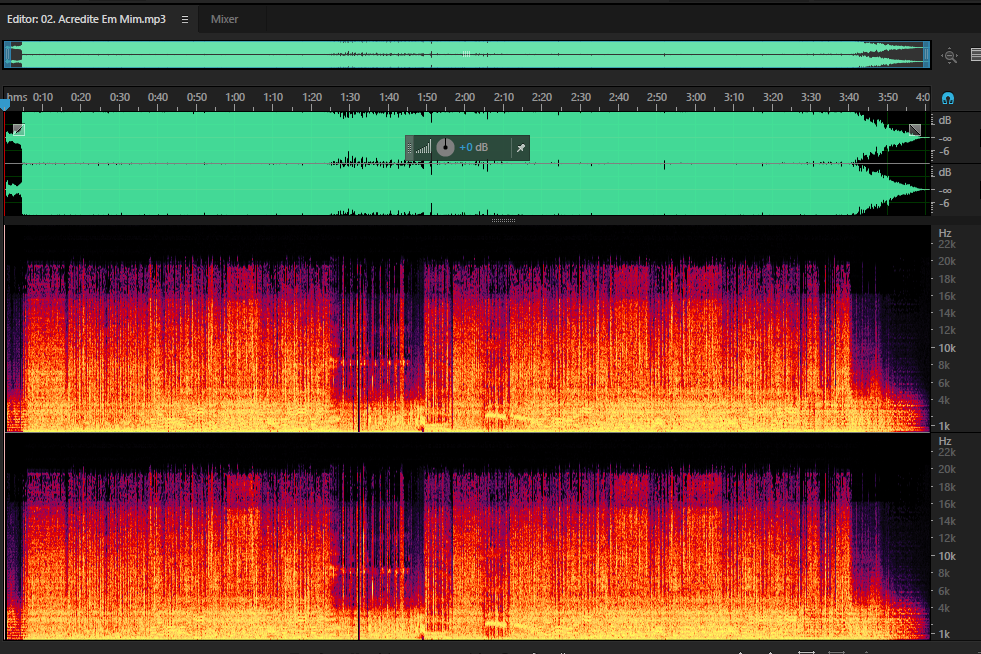Click the HUD volume bars icon
This screenshot has width=981, height=654.
click(424, 148)
